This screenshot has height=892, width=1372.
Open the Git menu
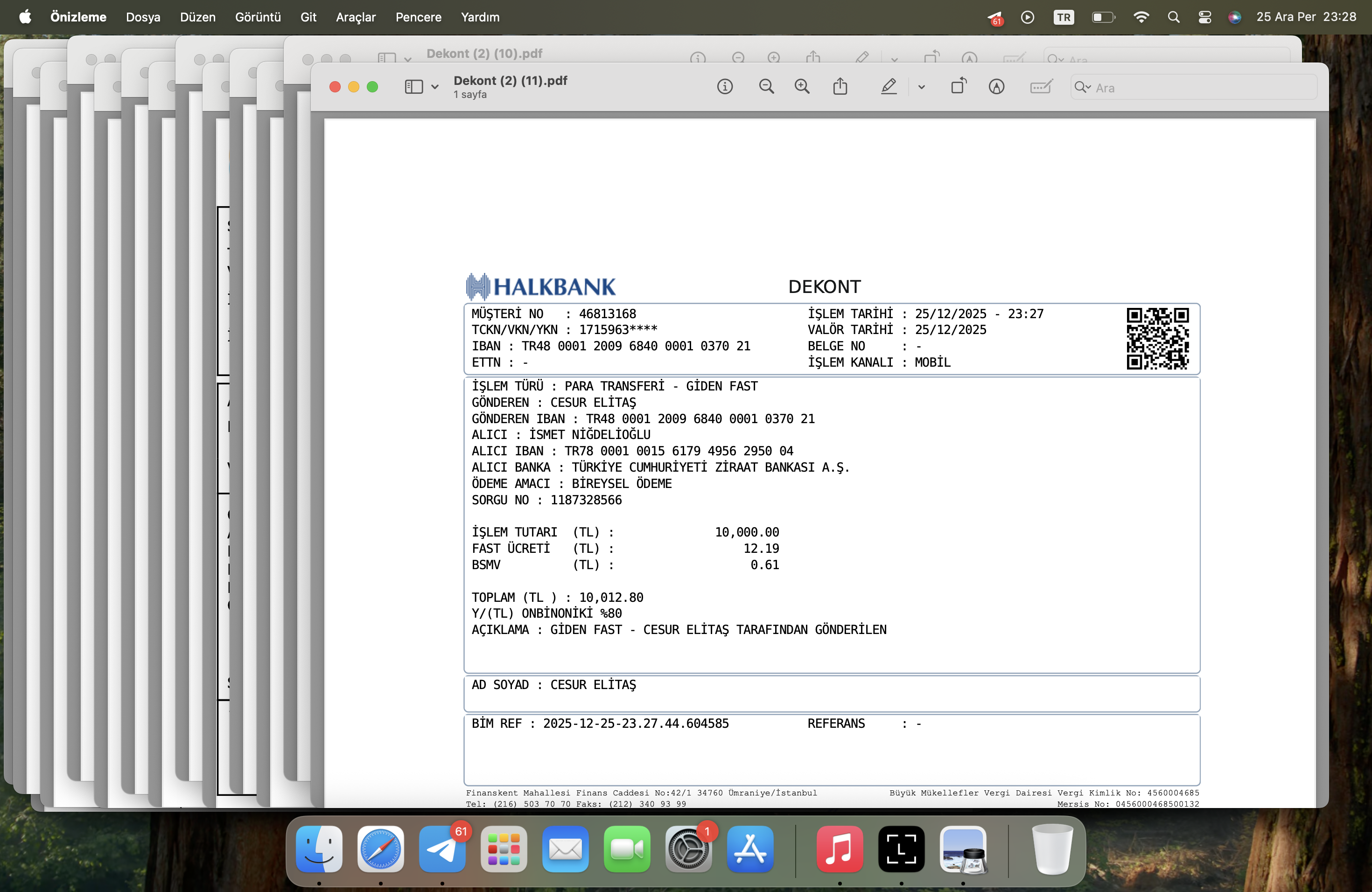(x=308, y=17)
